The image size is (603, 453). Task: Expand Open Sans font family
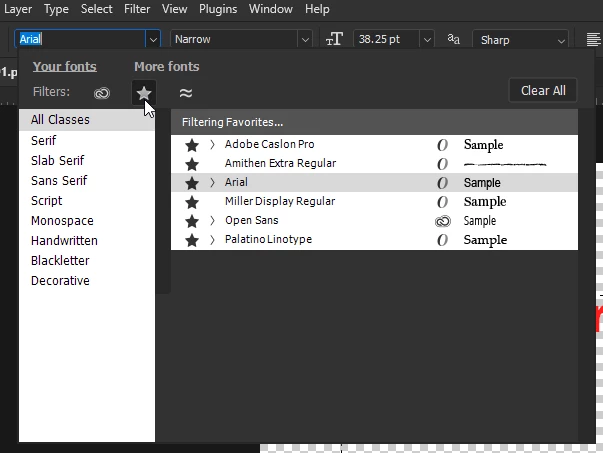pos(212,220)
